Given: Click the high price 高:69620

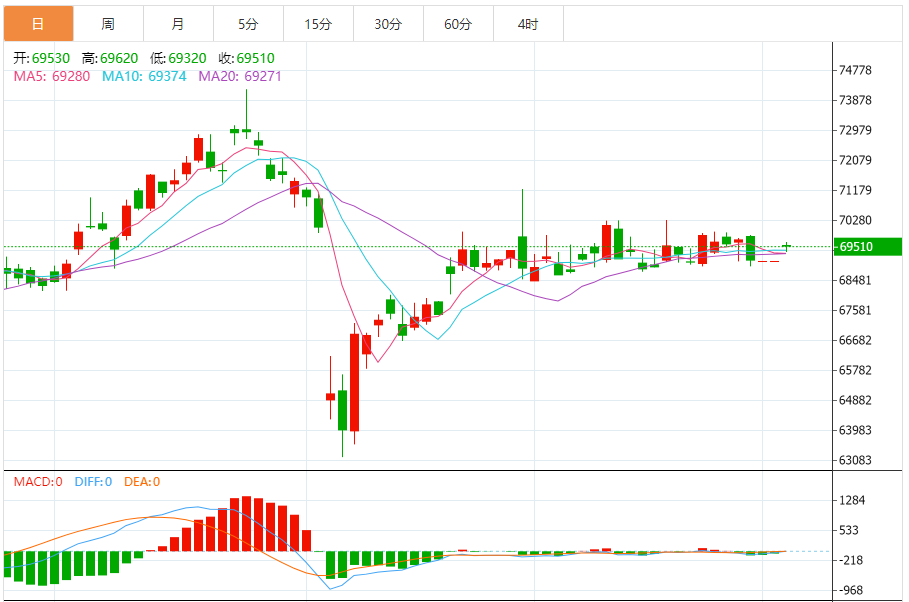Looking at the screenshot, I should coord(110,58).
